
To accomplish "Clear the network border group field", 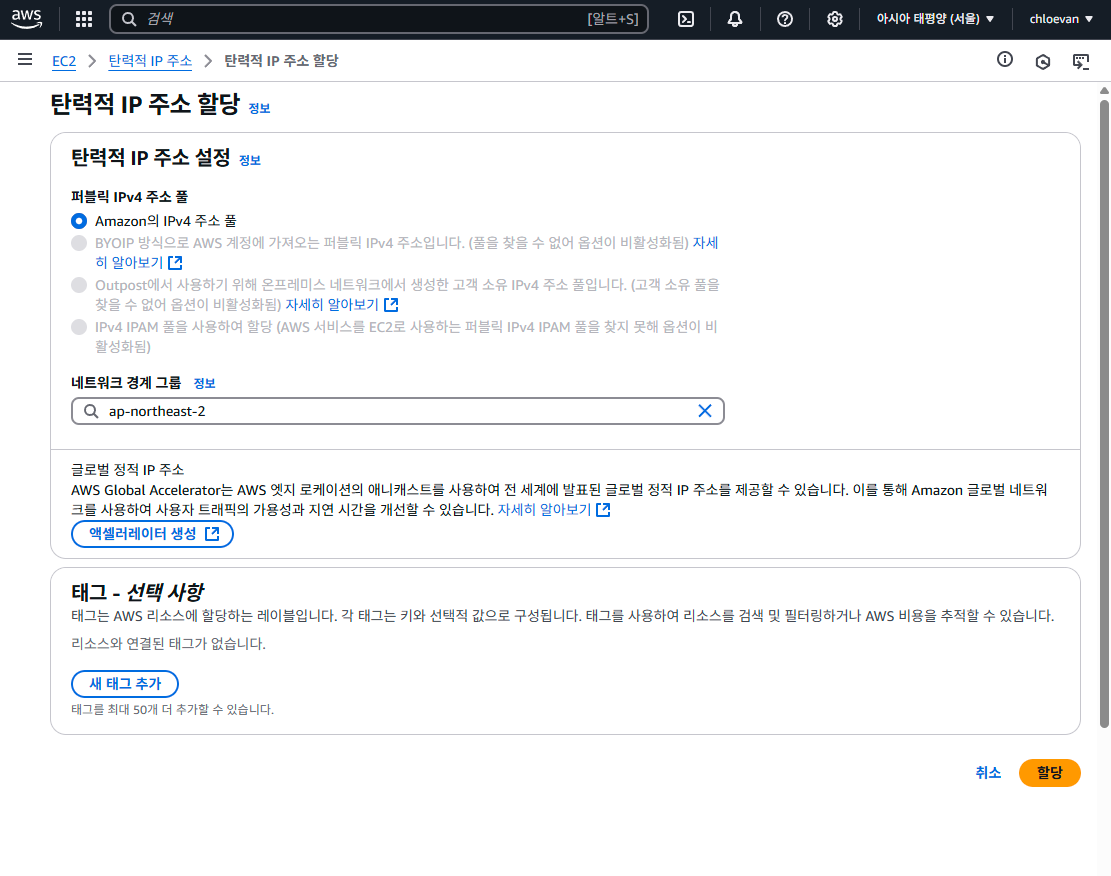I will coord(704,411).
